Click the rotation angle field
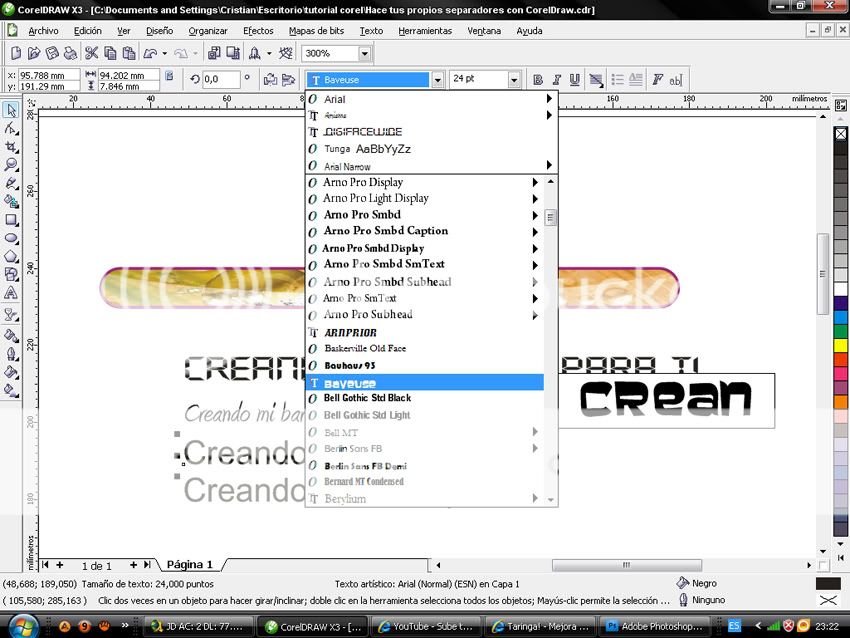 (221, 79)
